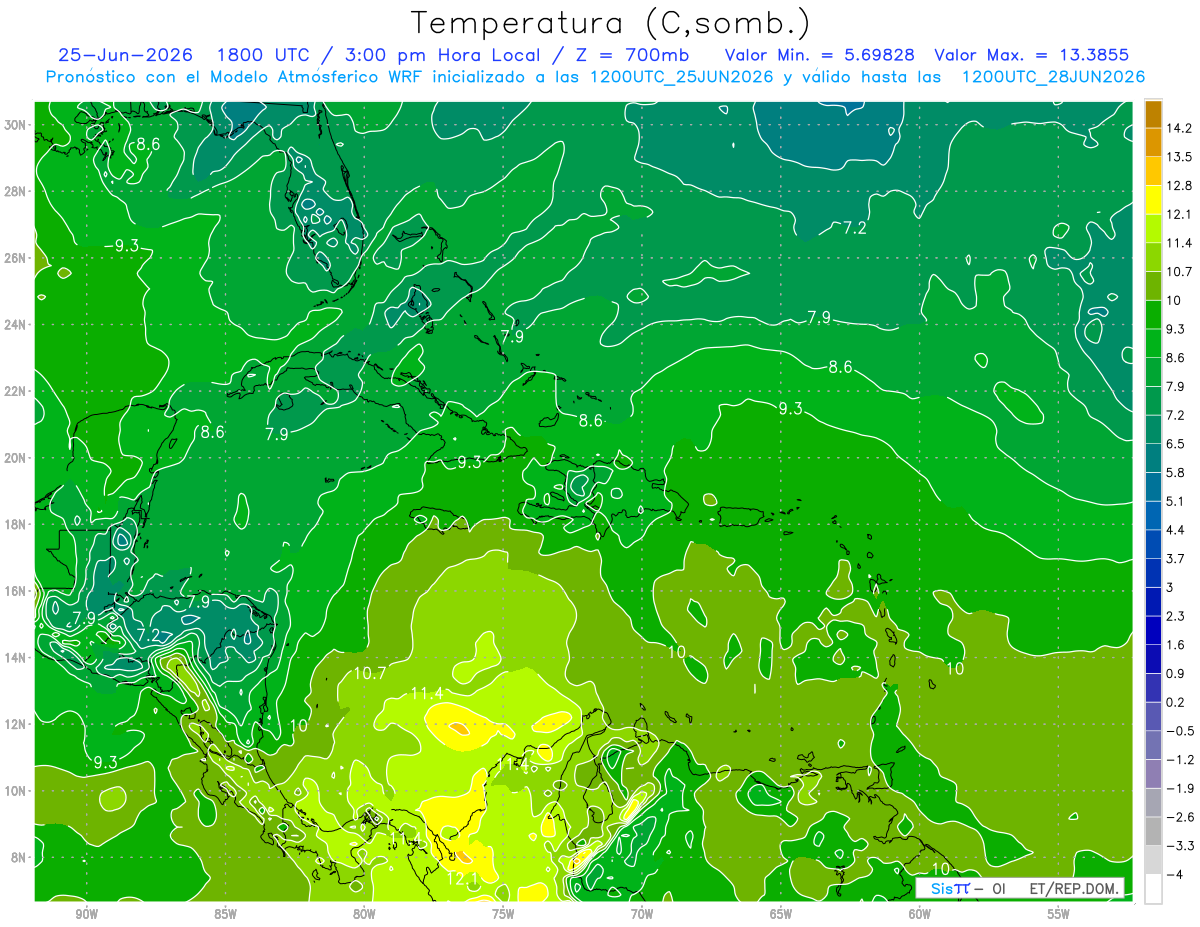Click the '13.5' colorbar legend value

pyautogui.click(x=1178, y=156)
